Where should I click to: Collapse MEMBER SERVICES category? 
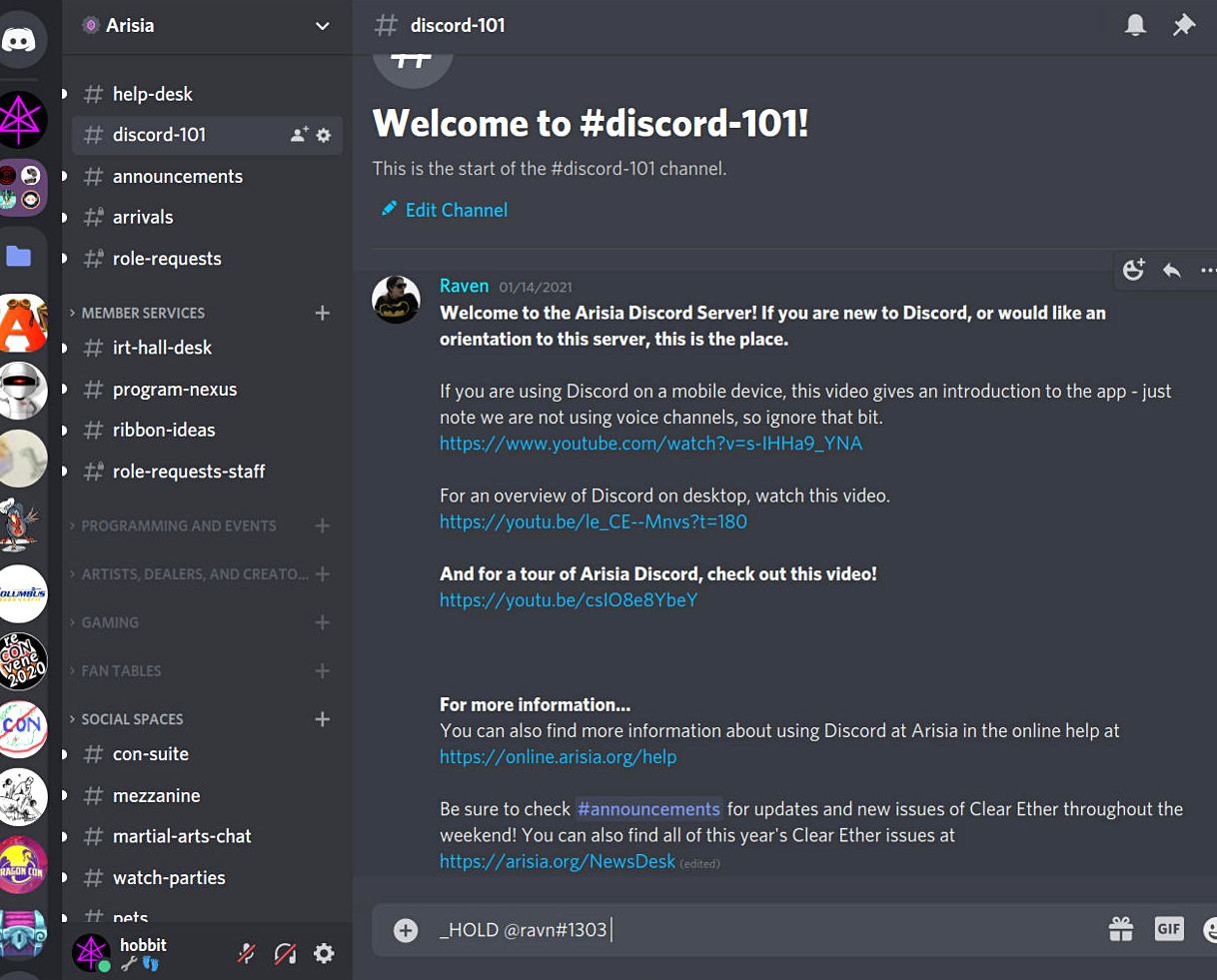(143, 313)
